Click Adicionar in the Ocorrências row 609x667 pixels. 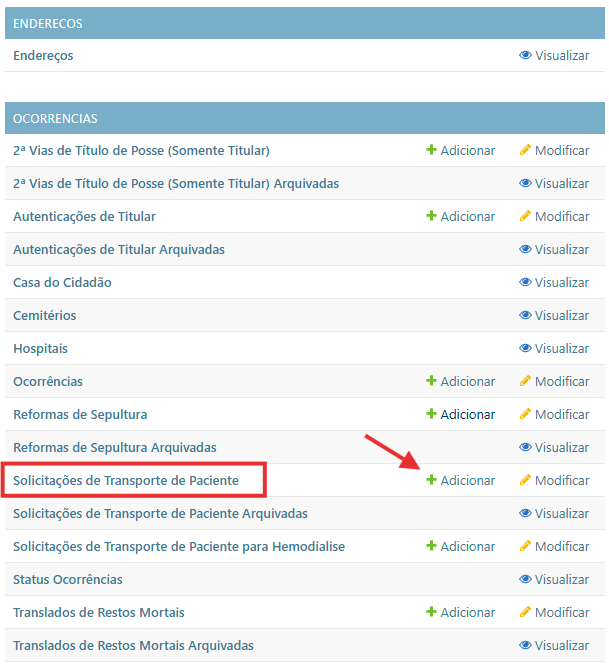(x=467, y=381)
